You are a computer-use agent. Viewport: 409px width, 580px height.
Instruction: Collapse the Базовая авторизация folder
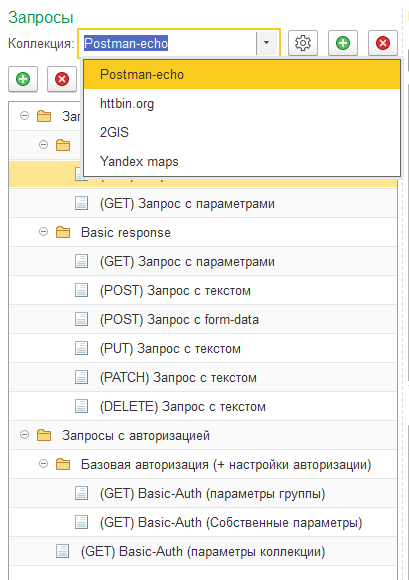tap(43, 464)
